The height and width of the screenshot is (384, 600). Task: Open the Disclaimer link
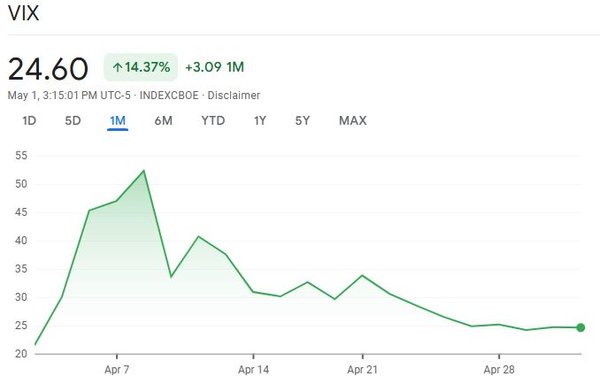(233, 95)
